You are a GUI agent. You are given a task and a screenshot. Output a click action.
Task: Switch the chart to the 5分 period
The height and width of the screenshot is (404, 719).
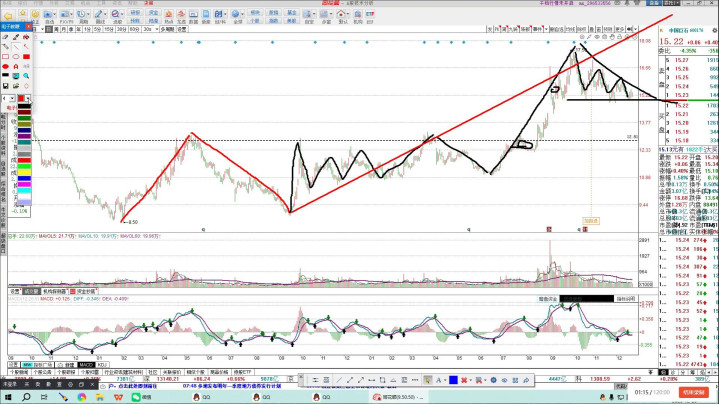click(x=97, y=30)
